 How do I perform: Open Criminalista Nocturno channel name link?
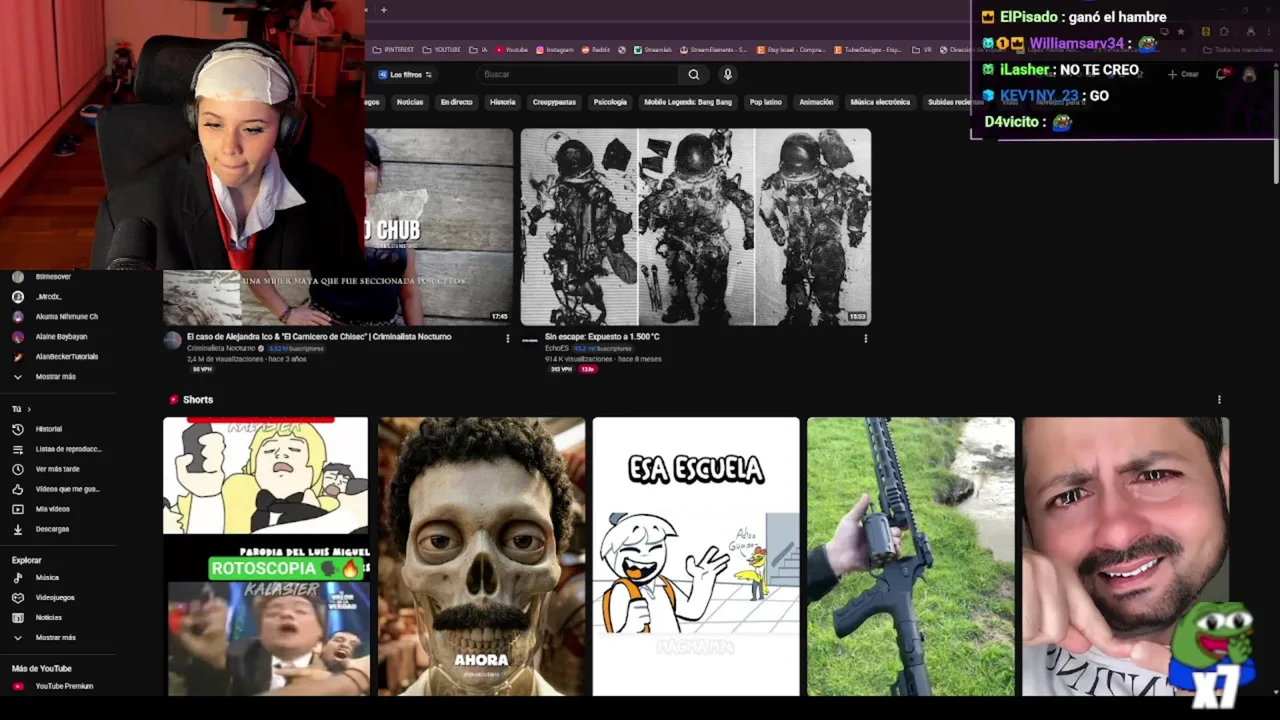point(221,348)
